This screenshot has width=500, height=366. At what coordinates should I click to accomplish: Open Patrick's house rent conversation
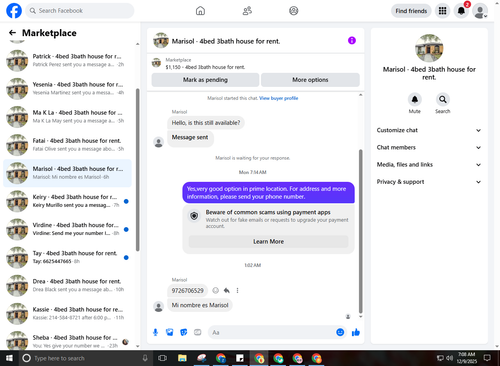pyautogui.click(x=67, y=60)
